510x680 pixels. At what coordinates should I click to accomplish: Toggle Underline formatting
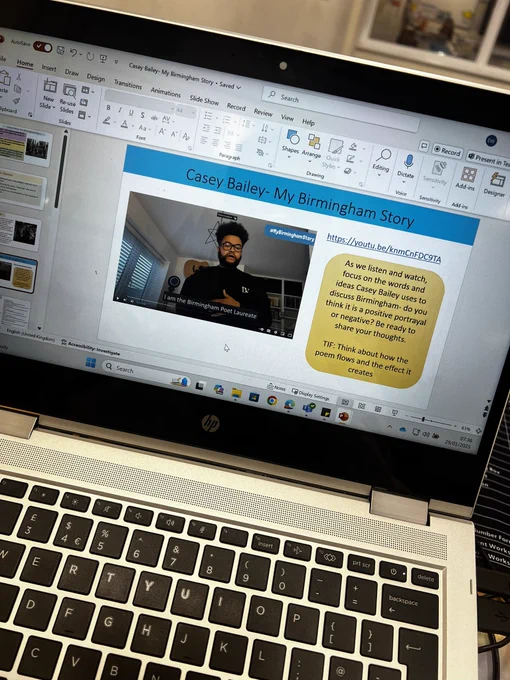click(131, 112)
